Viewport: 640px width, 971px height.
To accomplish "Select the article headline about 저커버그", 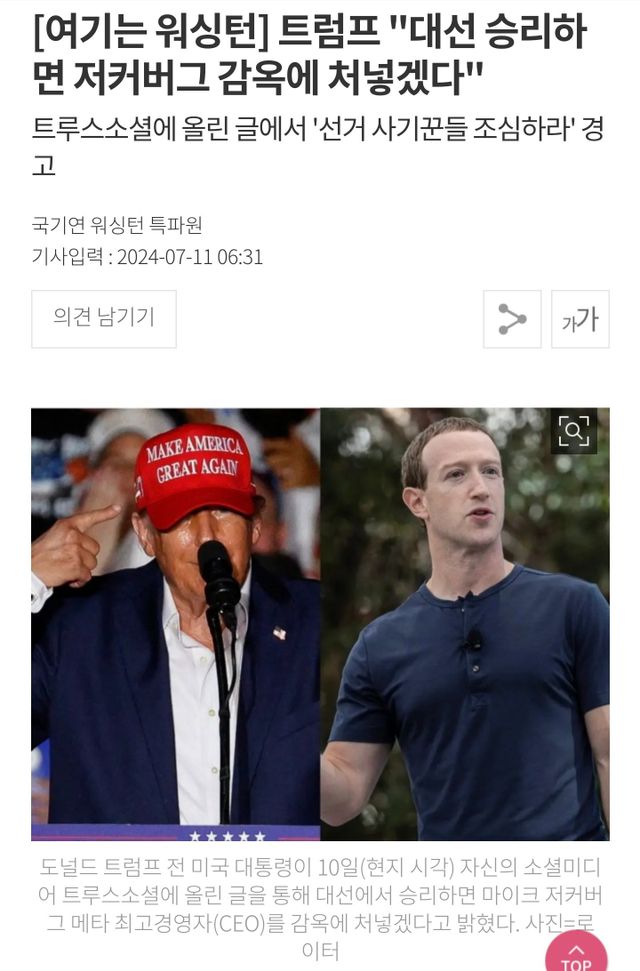I will (x=310, y=54).
